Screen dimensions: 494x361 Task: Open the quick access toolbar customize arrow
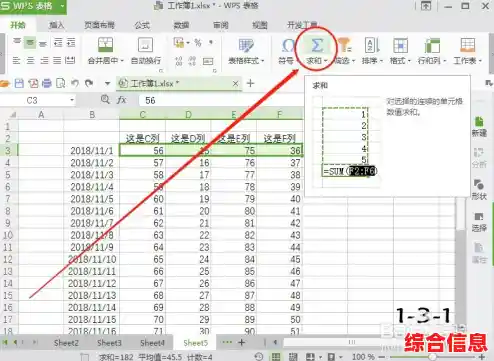point(107,83)
